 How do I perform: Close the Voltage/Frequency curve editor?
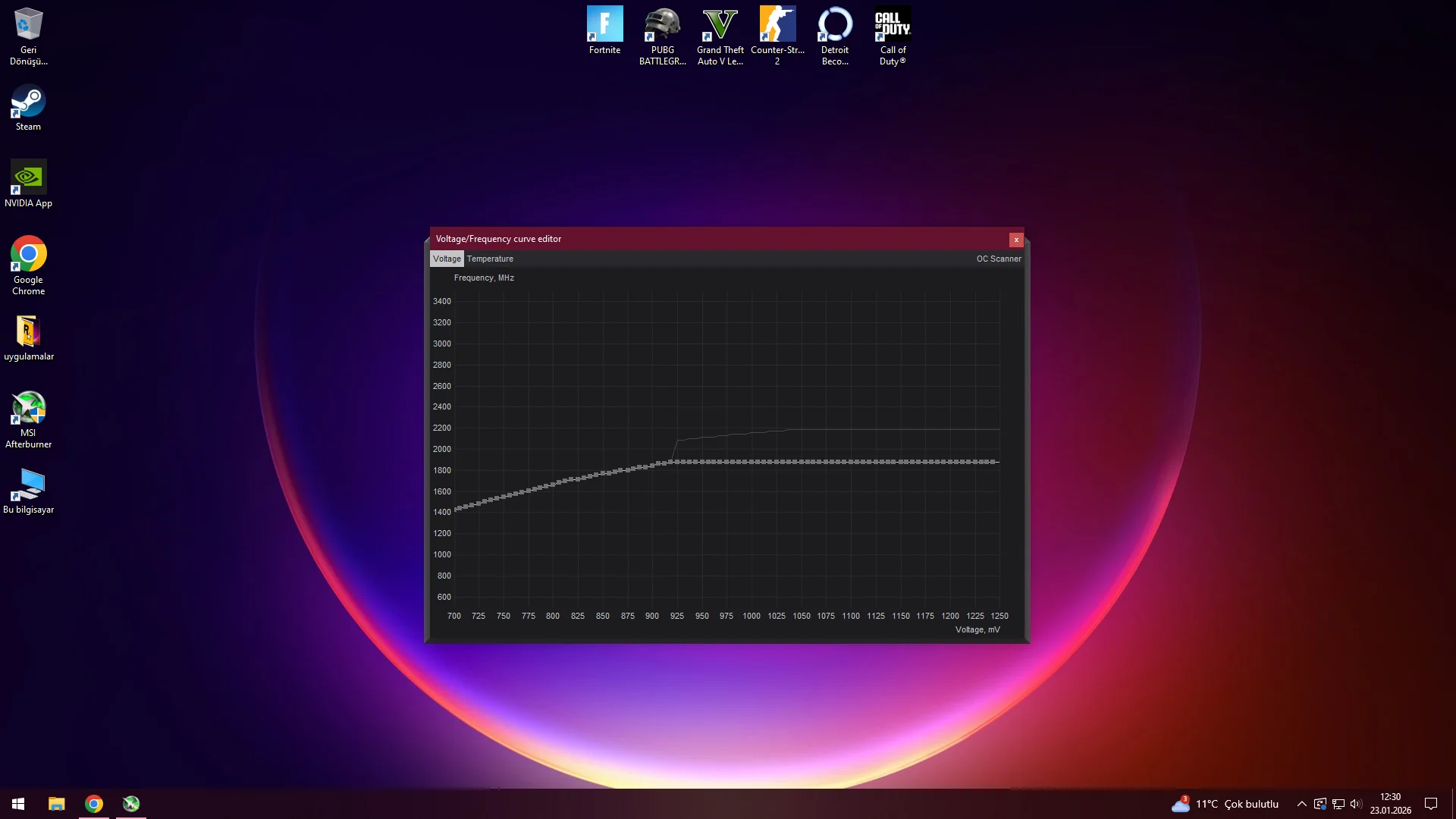[1016, 240]
